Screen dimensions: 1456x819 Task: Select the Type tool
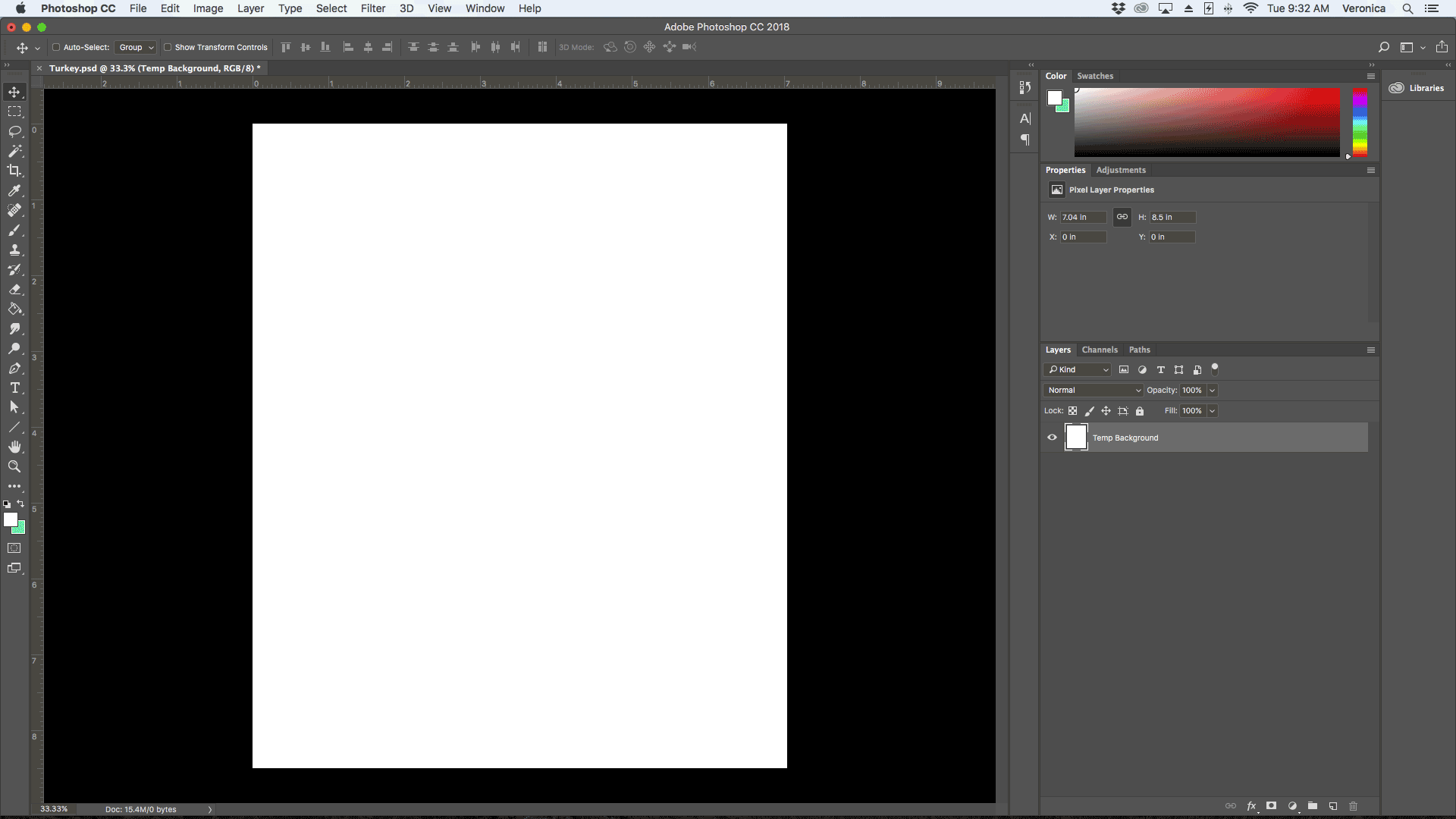coord(14,388)
